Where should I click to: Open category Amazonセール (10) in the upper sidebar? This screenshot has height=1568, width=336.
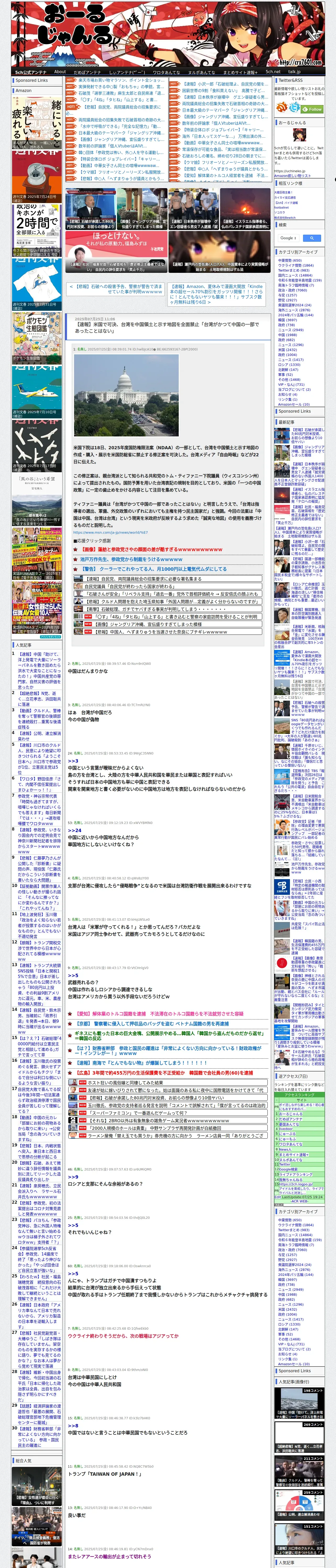click(293, 404)
